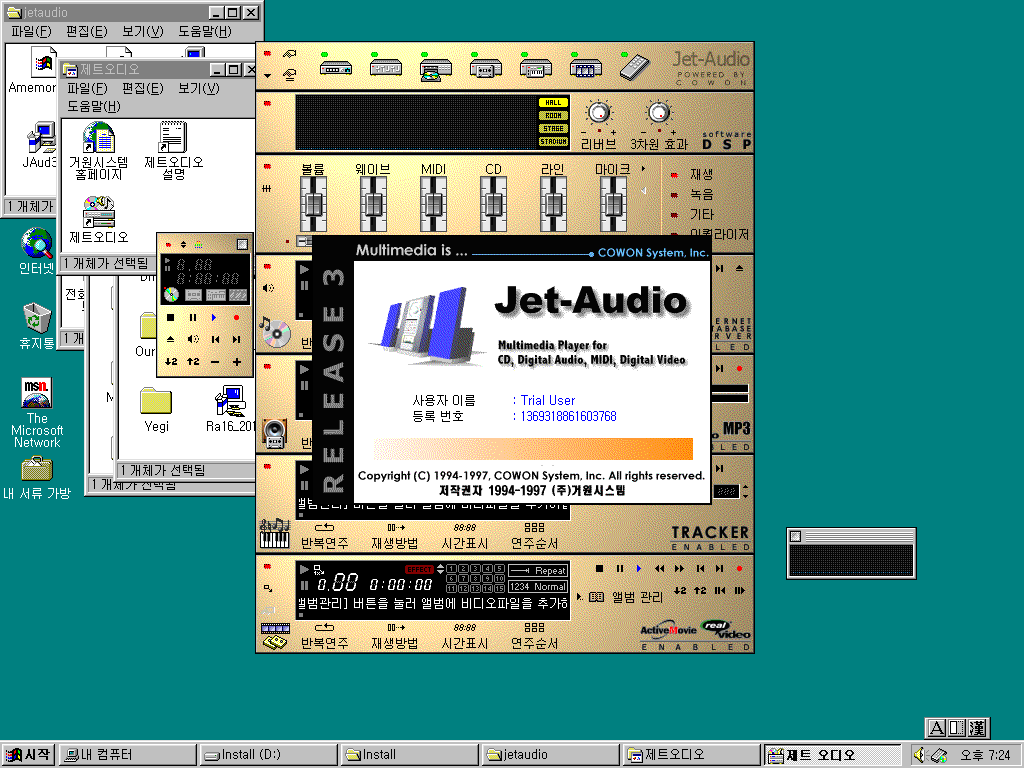Click the Recycle Bin desktop icon
1024x768 pixels.
tap(37, 319)
